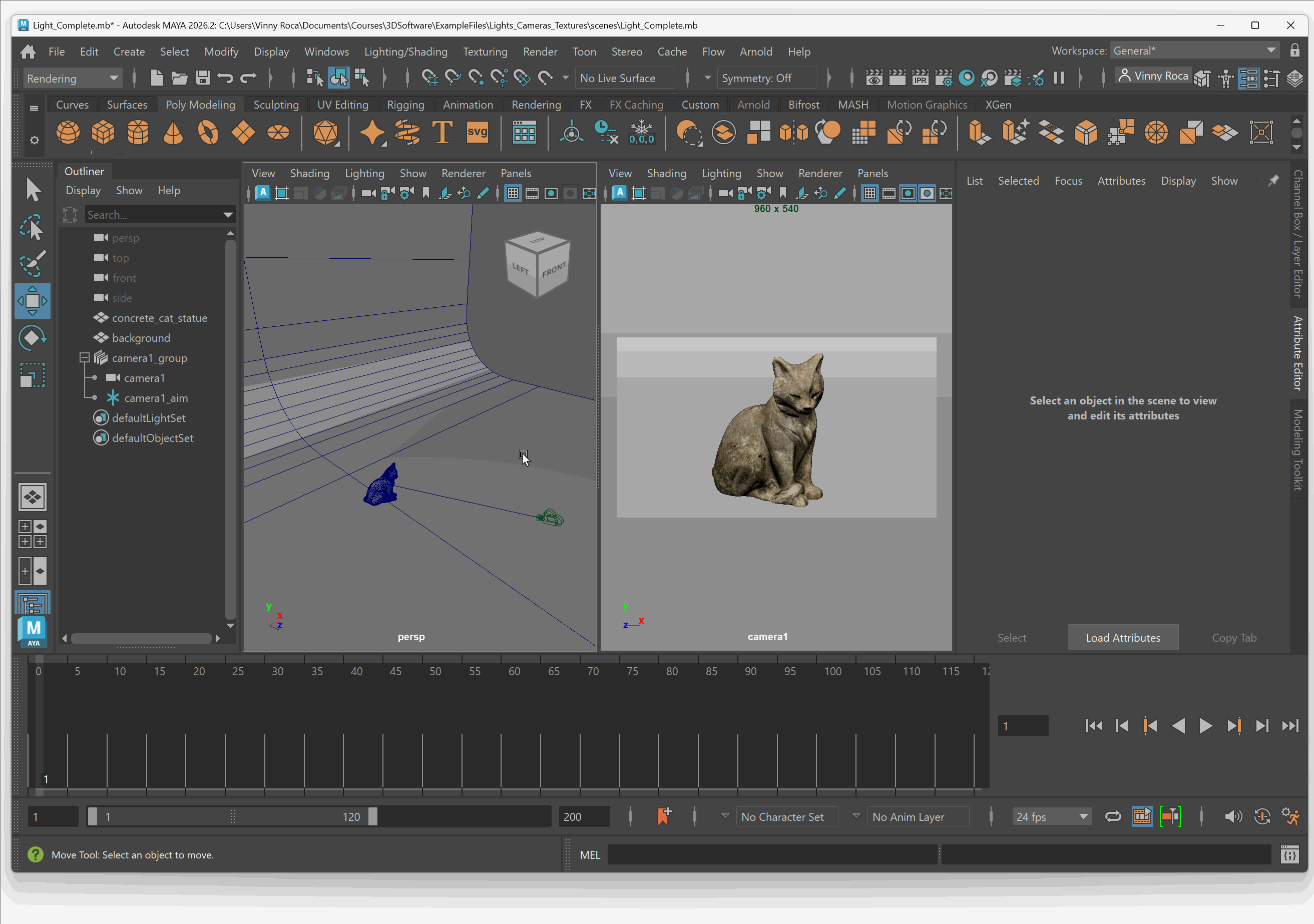
Task: Click the polygon sphere shelf icon
Action: 68,133
